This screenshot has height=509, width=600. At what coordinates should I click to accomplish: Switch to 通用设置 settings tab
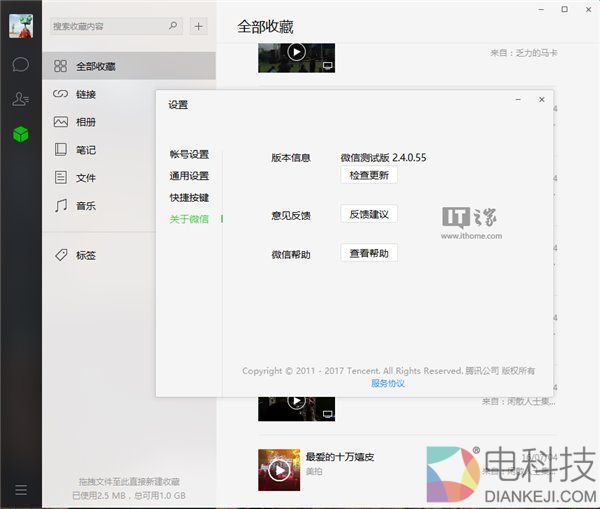pyautogui.click(x=189, y=176)
